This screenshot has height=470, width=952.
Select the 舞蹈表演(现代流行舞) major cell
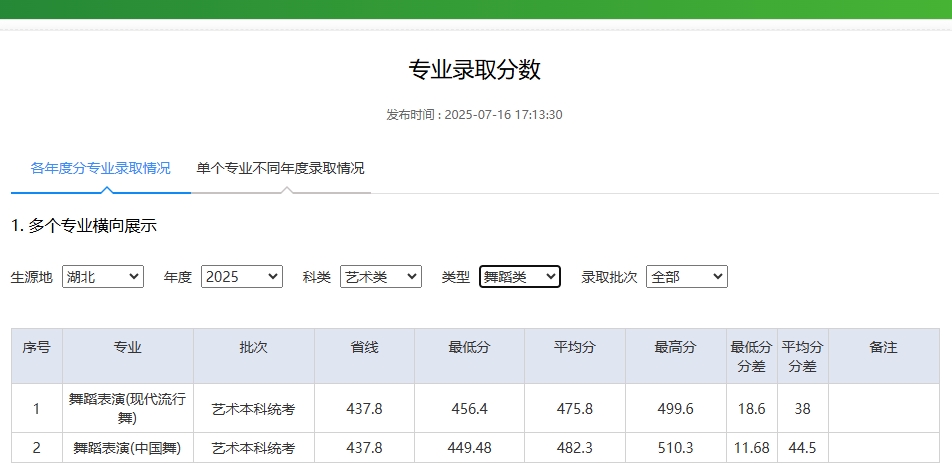(128, 408)
